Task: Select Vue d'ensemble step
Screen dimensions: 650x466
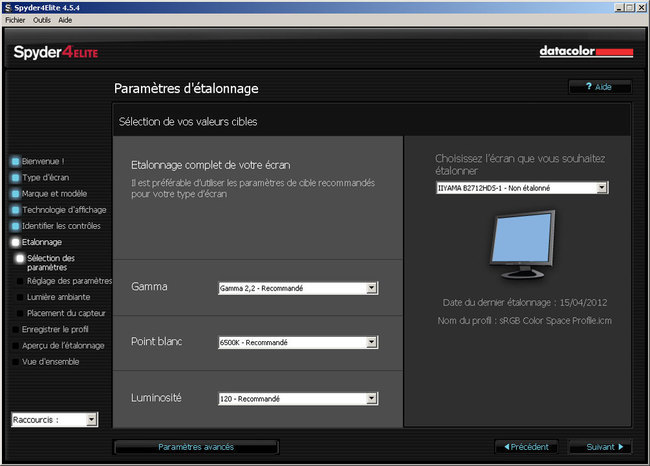Action: click(x=51, y=362)
